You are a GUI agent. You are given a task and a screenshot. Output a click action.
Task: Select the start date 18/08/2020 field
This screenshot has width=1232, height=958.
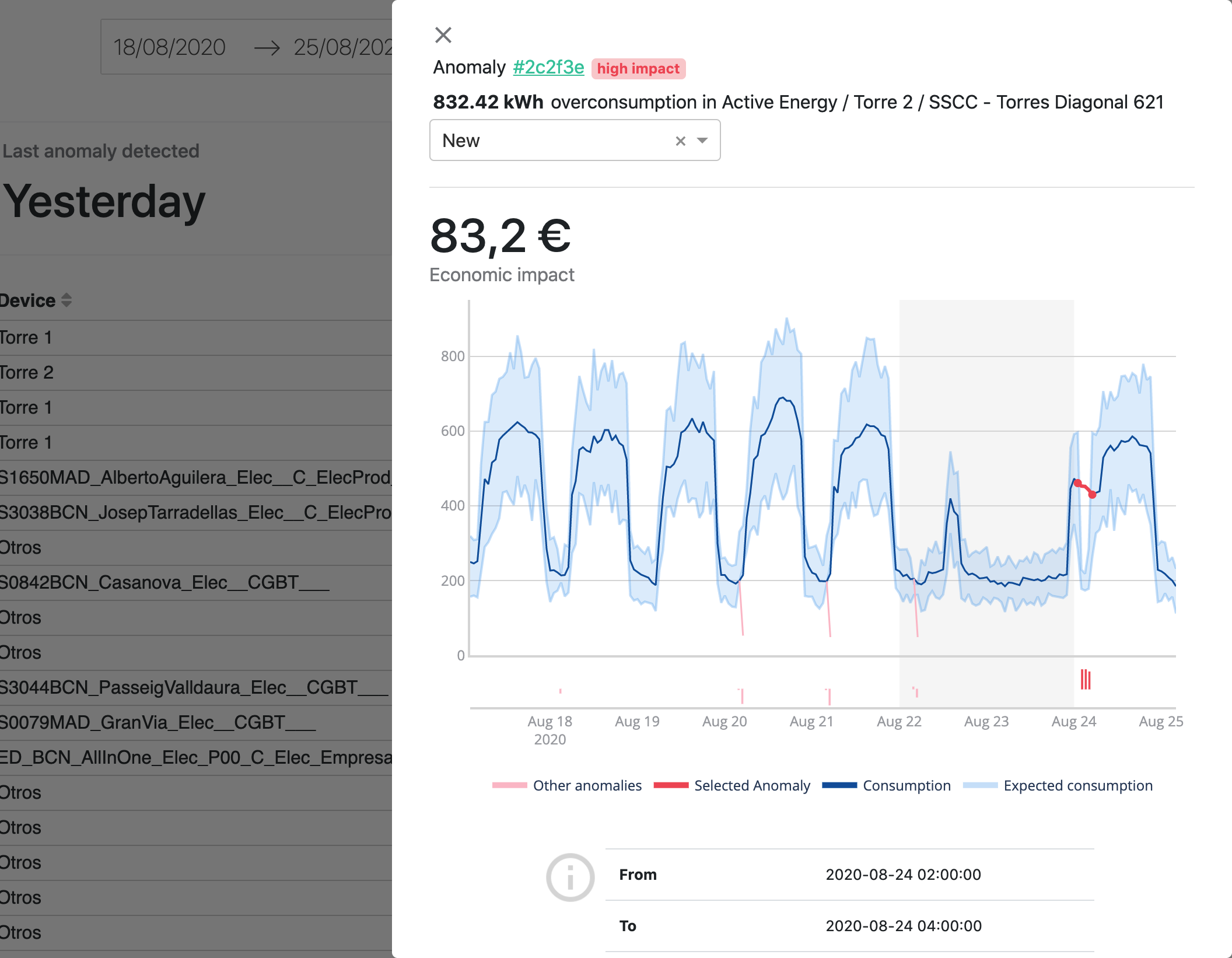click(169, 47)
